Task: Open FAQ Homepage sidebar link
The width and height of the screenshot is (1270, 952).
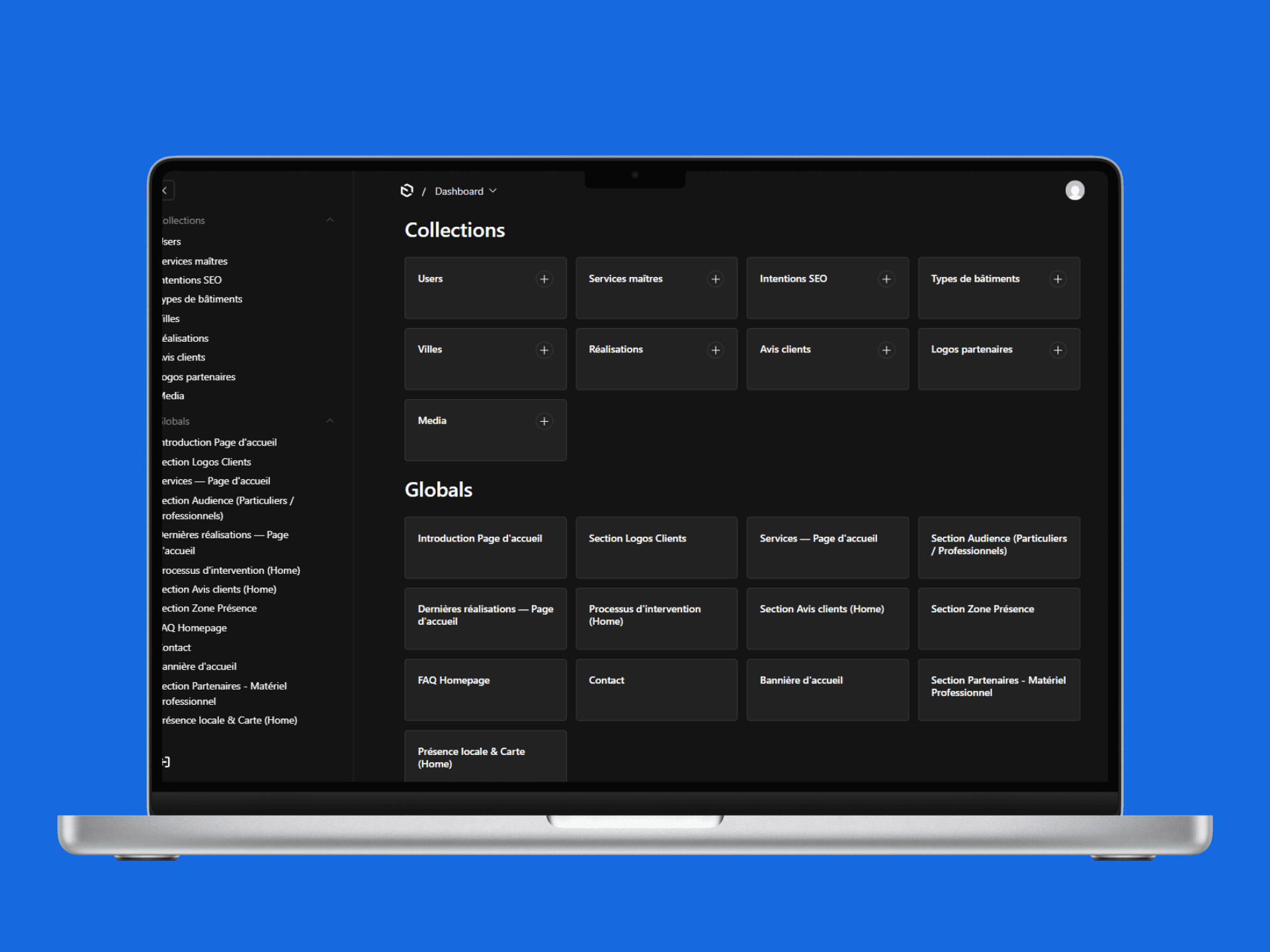Action: (x=194, y=628)
